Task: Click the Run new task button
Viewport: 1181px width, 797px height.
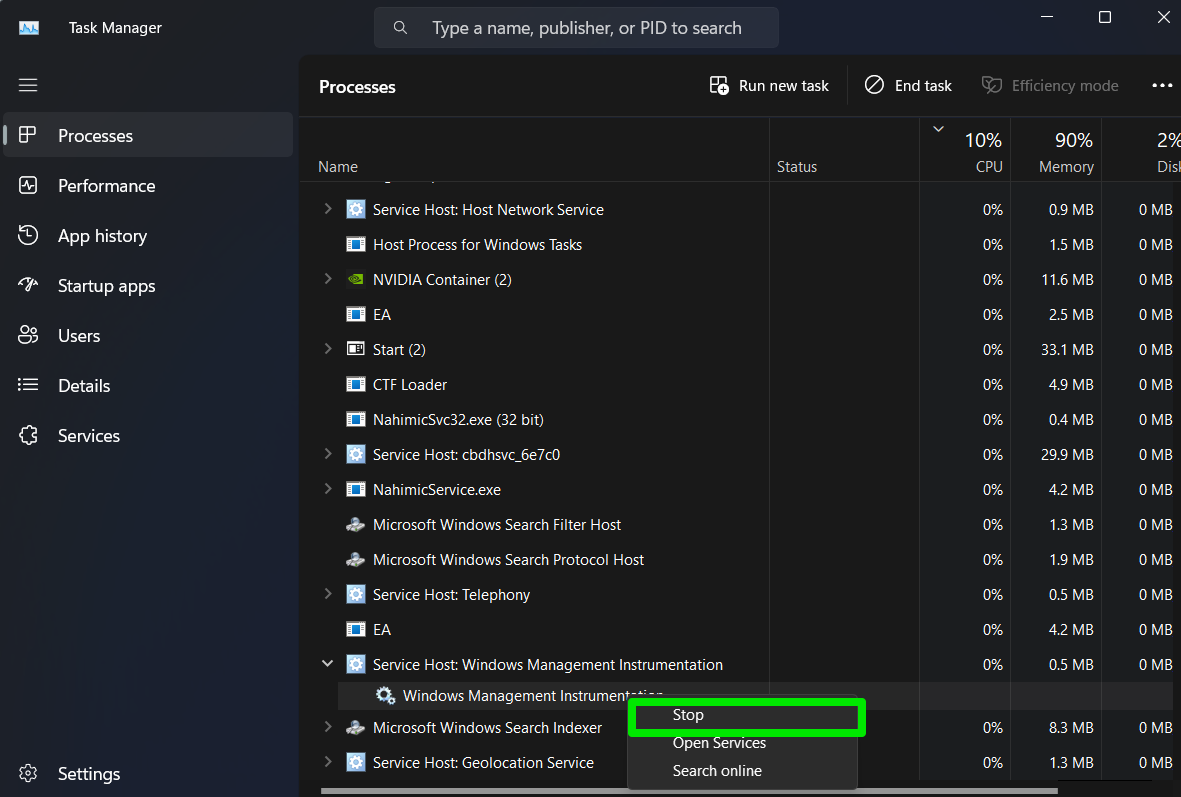Action: tap(769, 86)
